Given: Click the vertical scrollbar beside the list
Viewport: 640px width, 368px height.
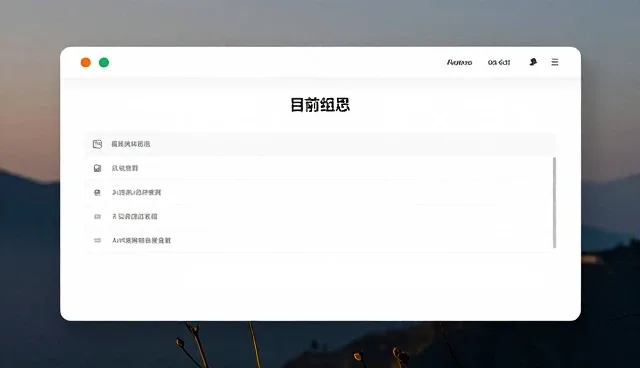Looking at the screenshot, I should pyautogui.click(x=554, y=202).
